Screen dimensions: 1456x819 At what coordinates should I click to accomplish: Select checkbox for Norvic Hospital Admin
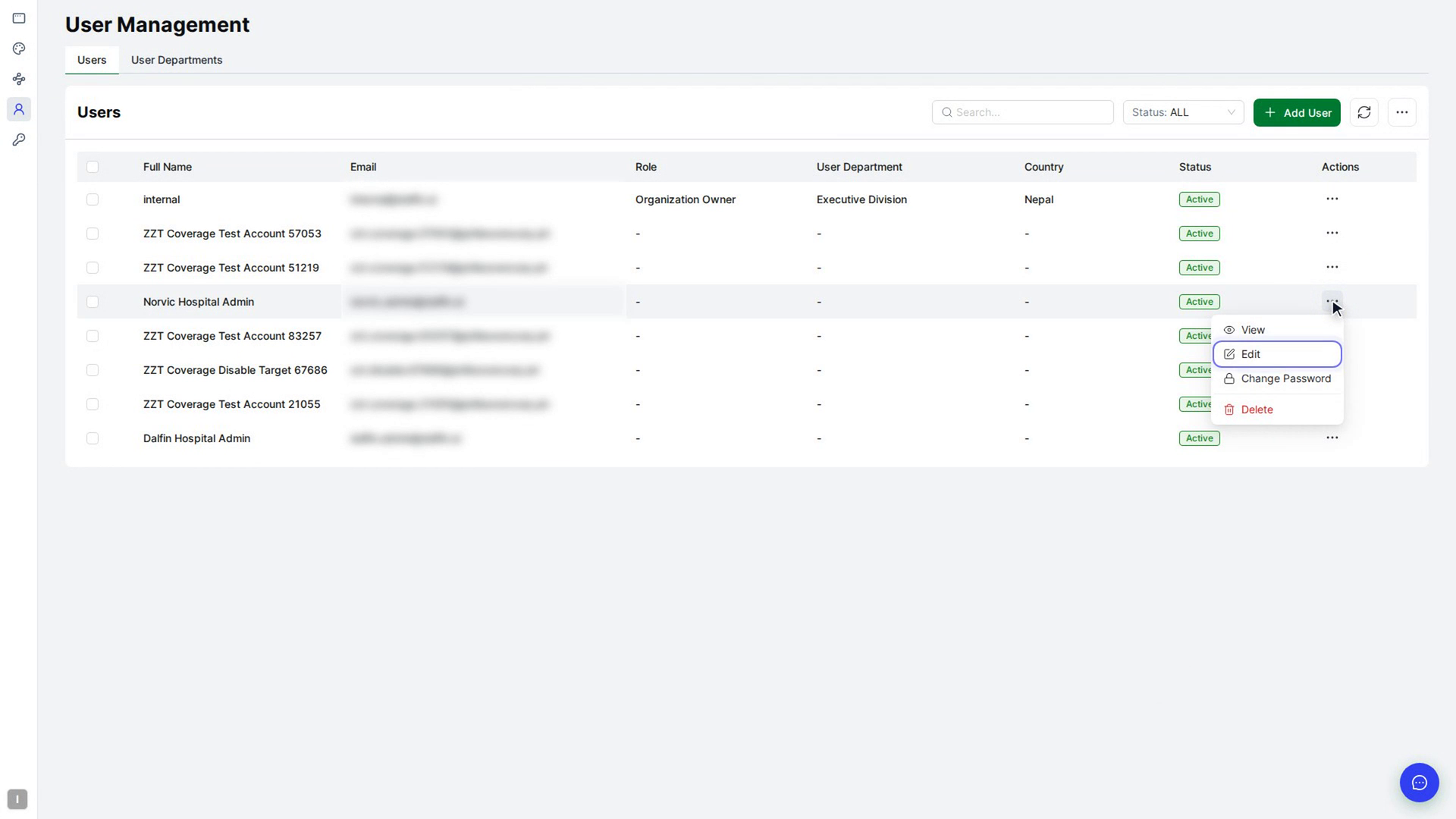pyautogui.click(x=93, y=302)
